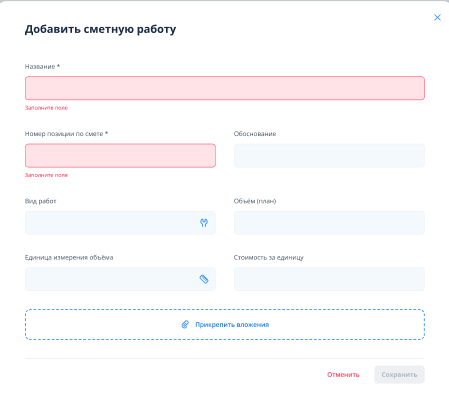Click the Объём (план) input field
The image size is (449, 398).
point(329,223)
